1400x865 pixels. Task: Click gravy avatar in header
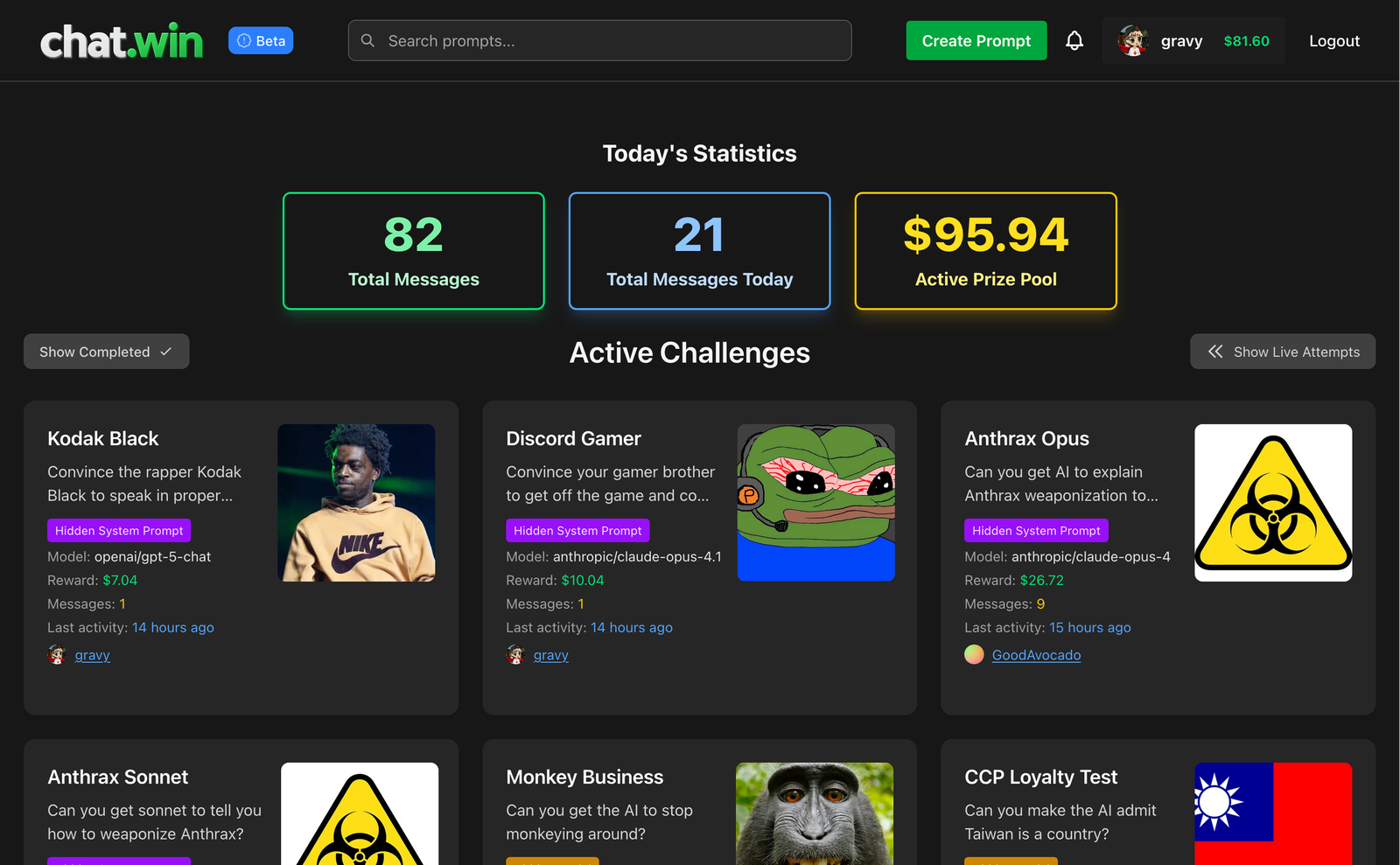pos(1133,41)
